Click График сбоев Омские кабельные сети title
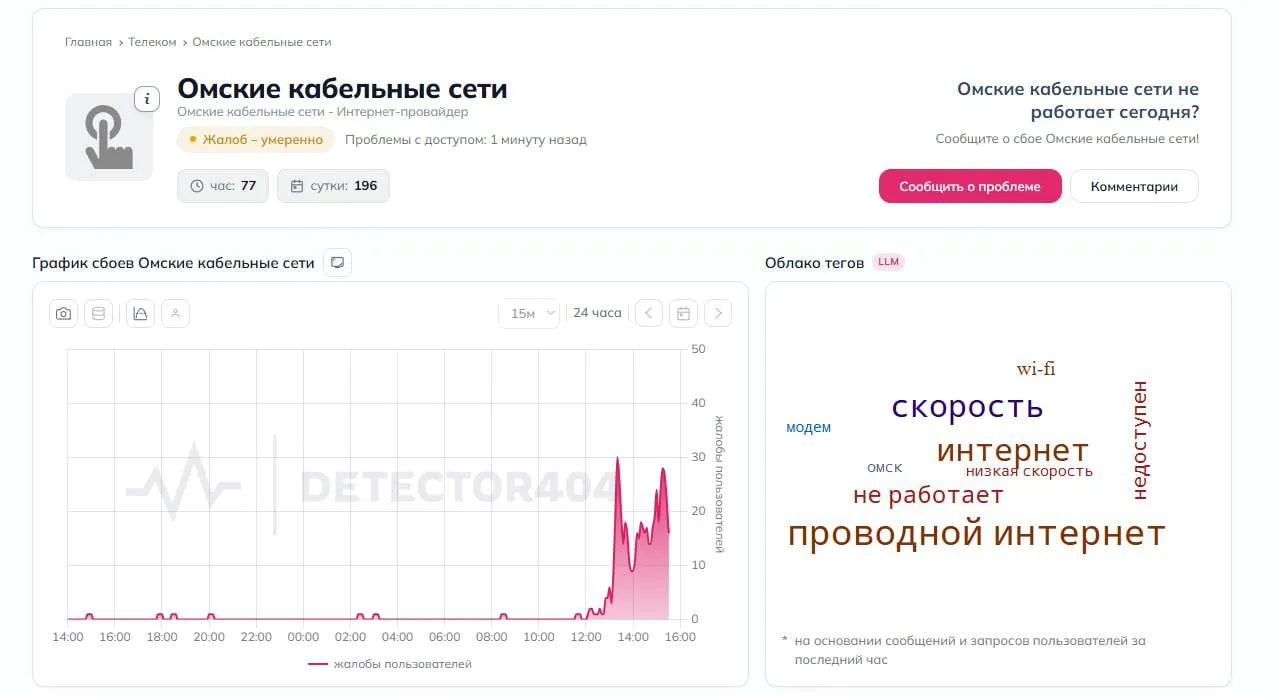Viewport: 1278px width, 696px height. click(x=173, y=263)
